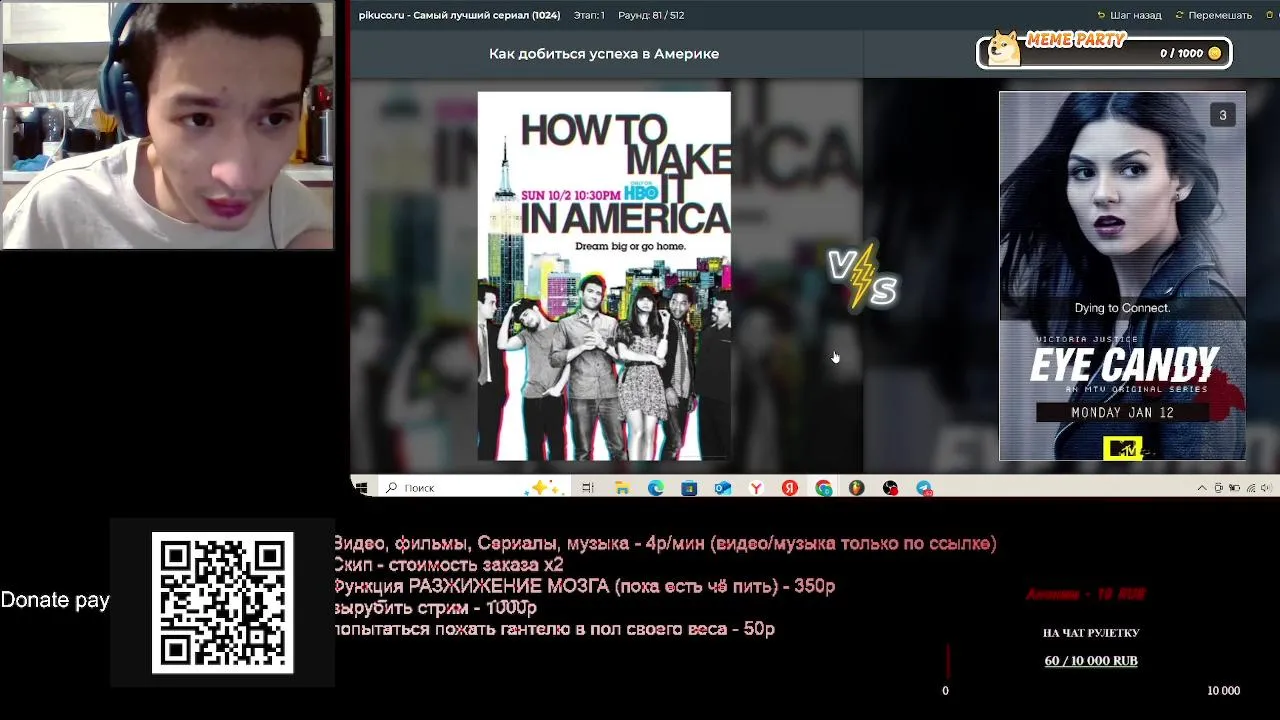
Task: Open File Explorer from the taskbar
Action: pos(622,488)
